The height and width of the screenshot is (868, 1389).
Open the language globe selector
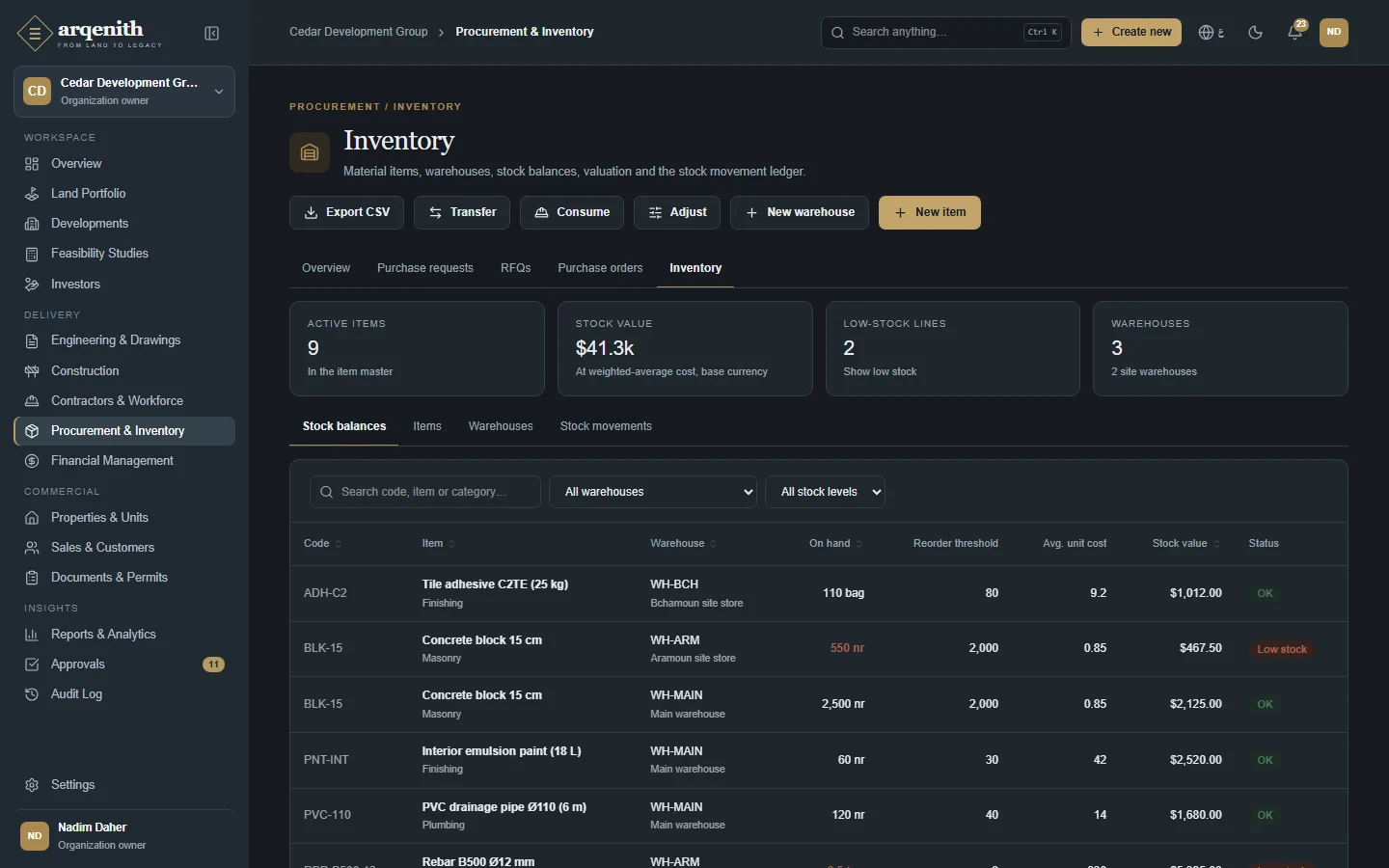tap(1212, 33)
